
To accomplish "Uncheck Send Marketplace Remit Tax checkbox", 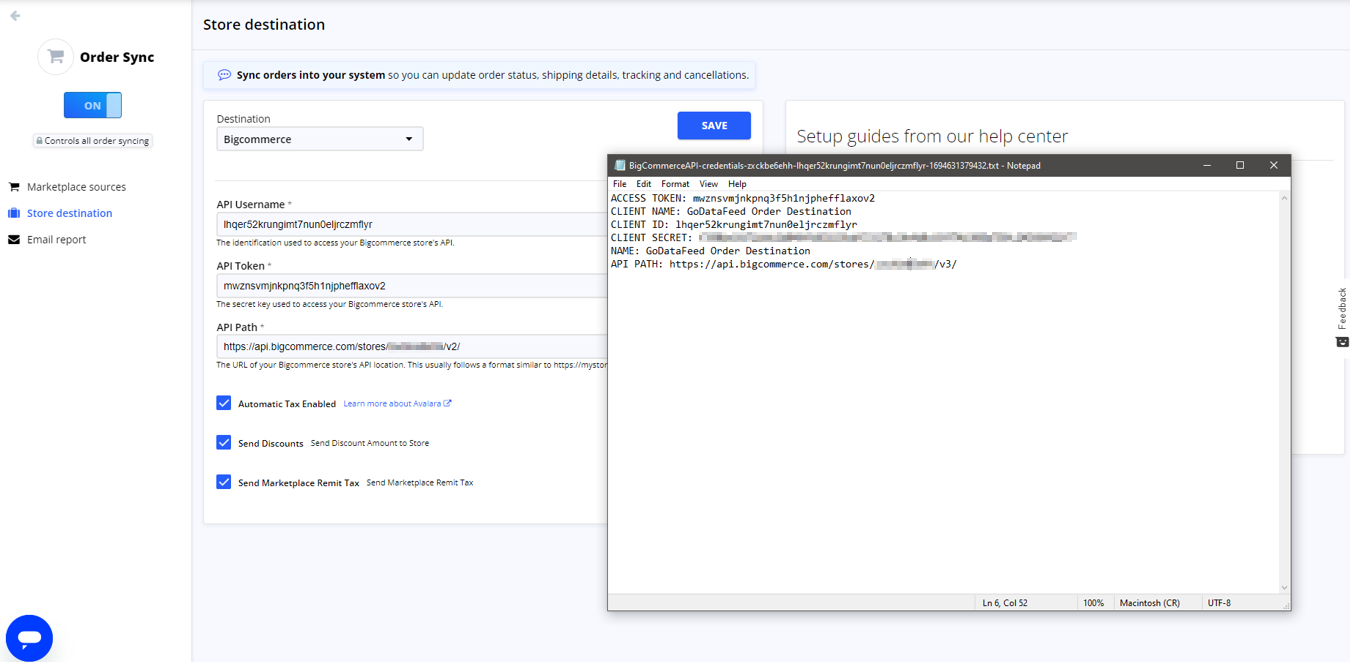I will [x=224, y=482].
